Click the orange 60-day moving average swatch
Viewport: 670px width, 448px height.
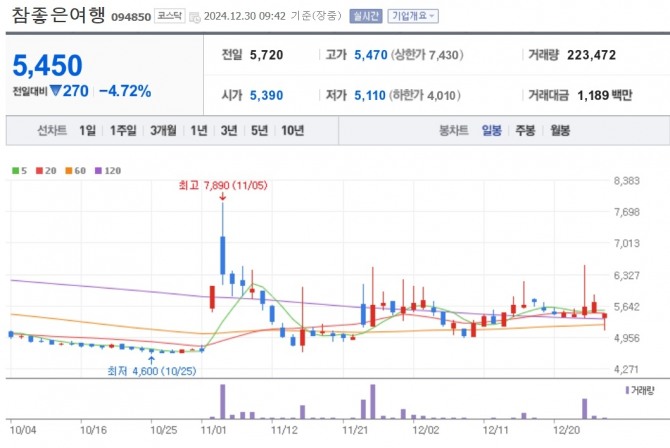pyautogui.click(x=69, y=171)
